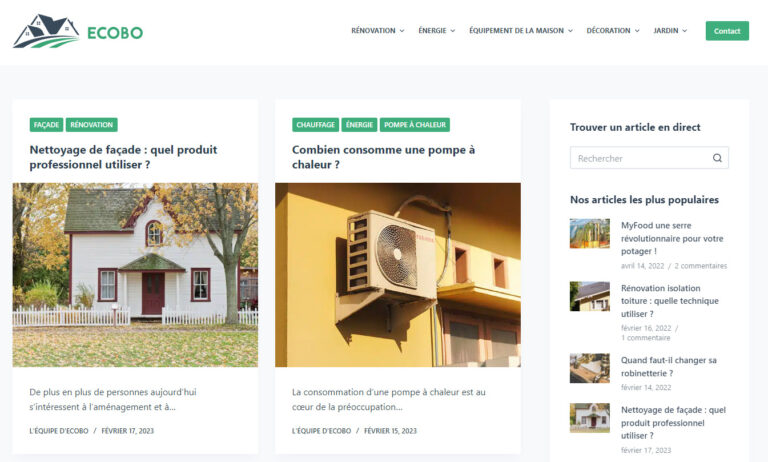Expand the Équipement de la maison chevron
This screenshot has height=462, width=768.
coord(570,31)
